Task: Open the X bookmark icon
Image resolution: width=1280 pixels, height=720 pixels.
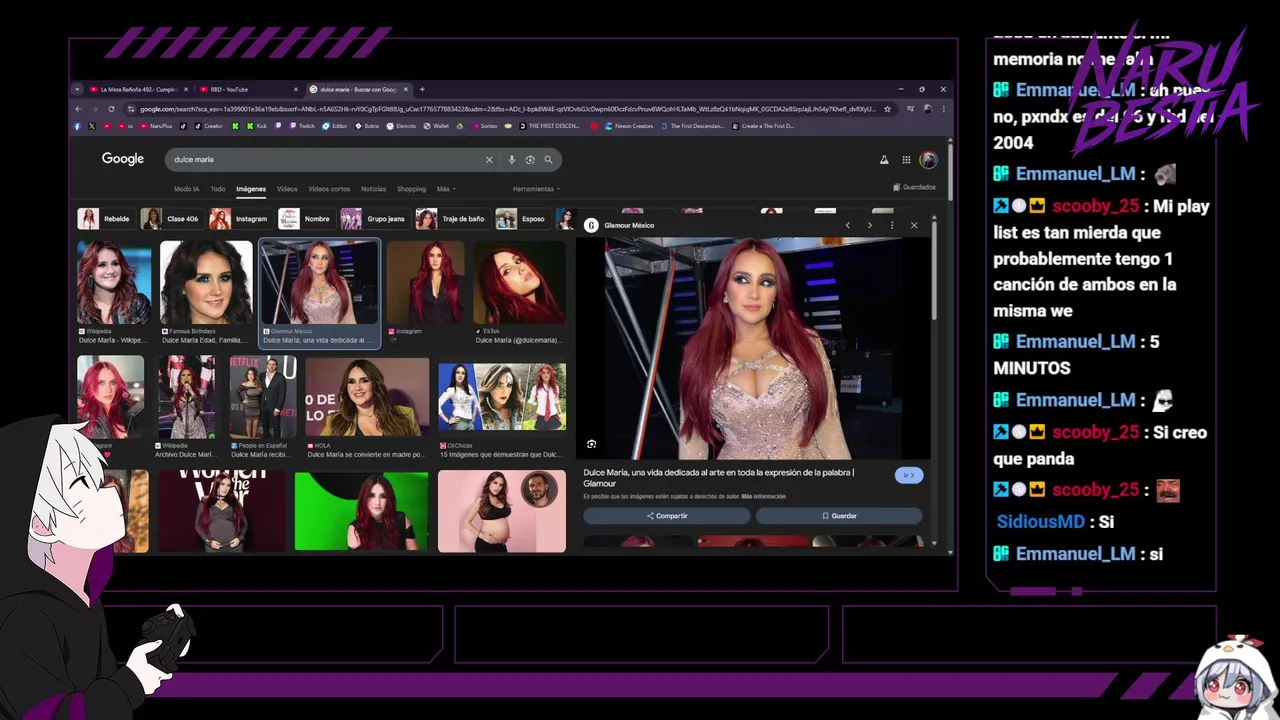Action: [92, 126]
